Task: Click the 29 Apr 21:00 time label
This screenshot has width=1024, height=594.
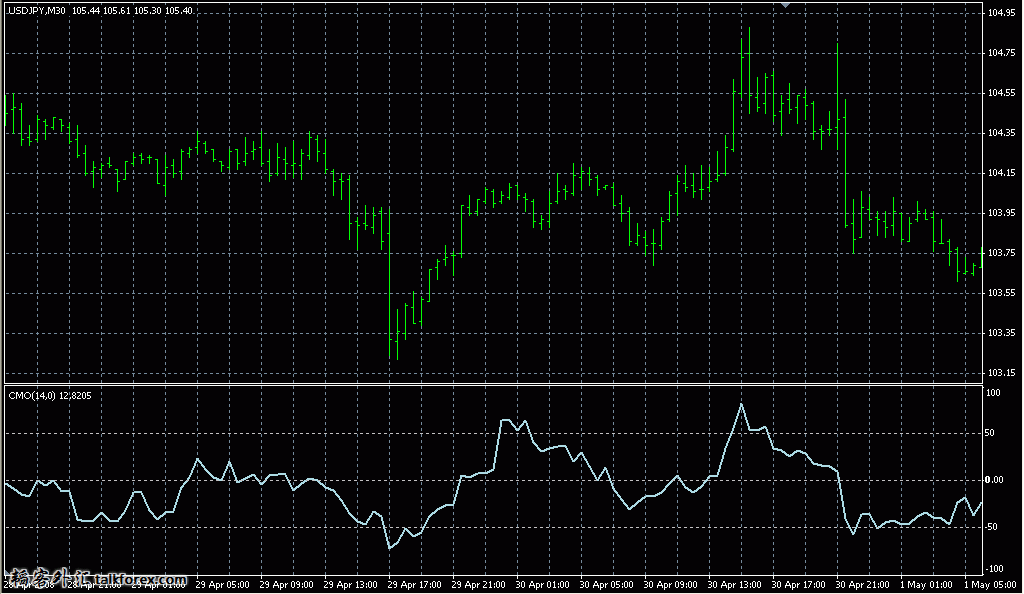Action: [x=478, y=585]
